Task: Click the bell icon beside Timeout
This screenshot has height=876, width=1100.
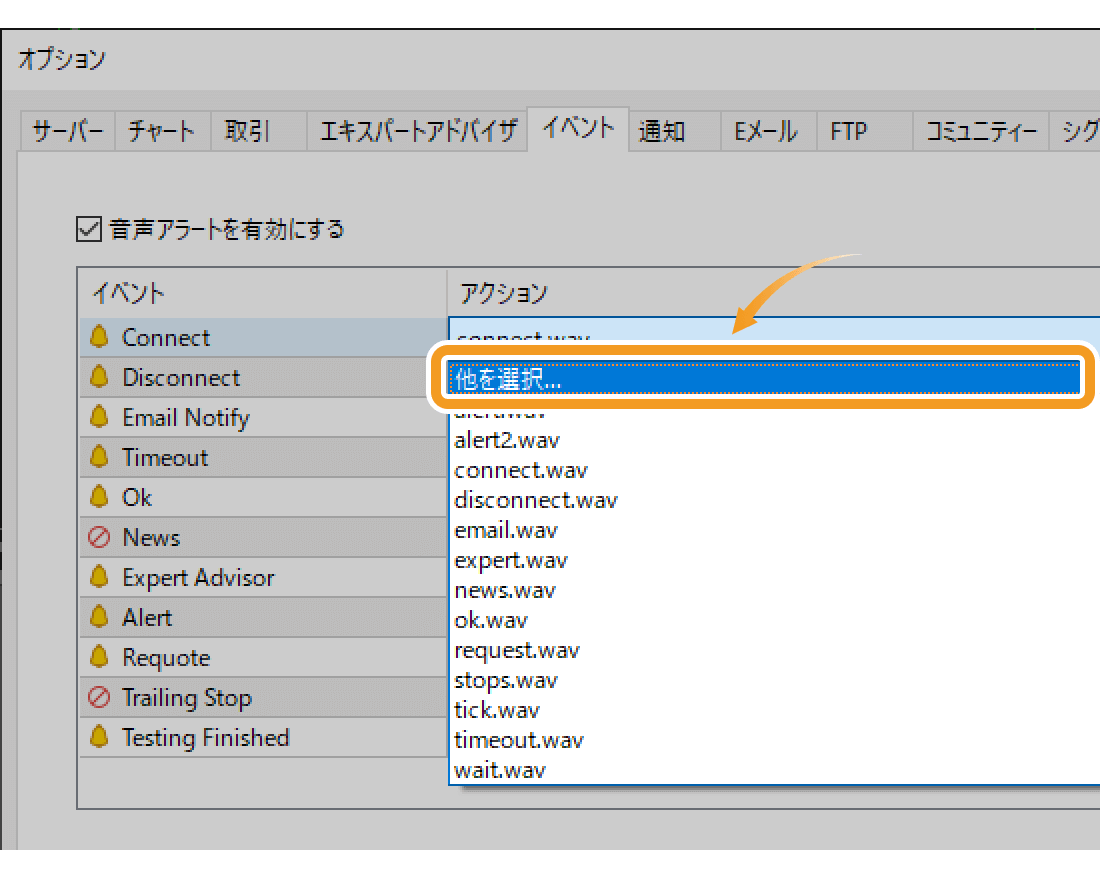Action: click(98, 457)
